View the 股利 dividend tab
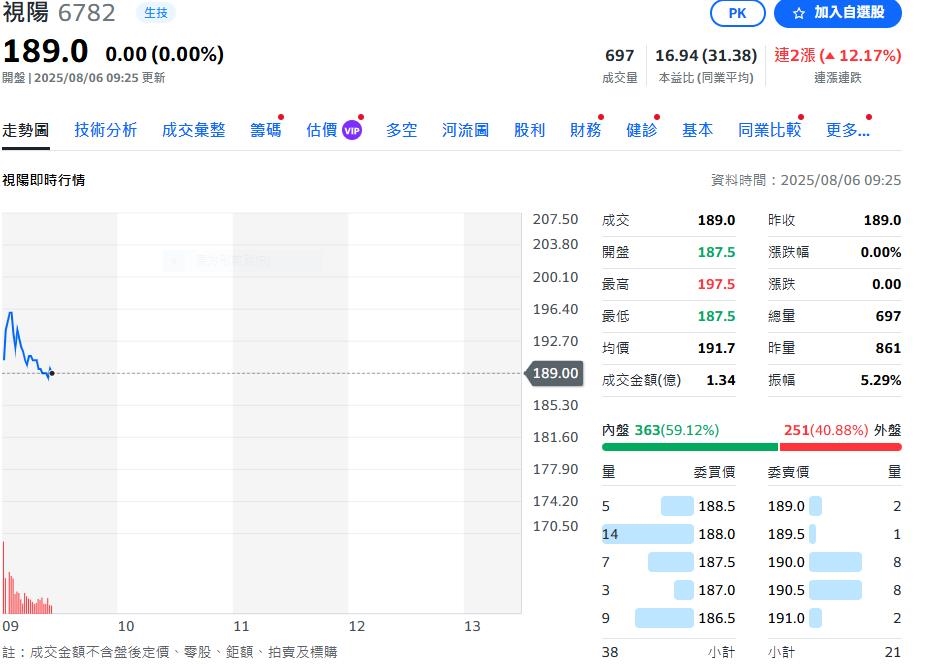Viewport: 925px width, 666px height. pyautogui.click(x=529, y=129)
